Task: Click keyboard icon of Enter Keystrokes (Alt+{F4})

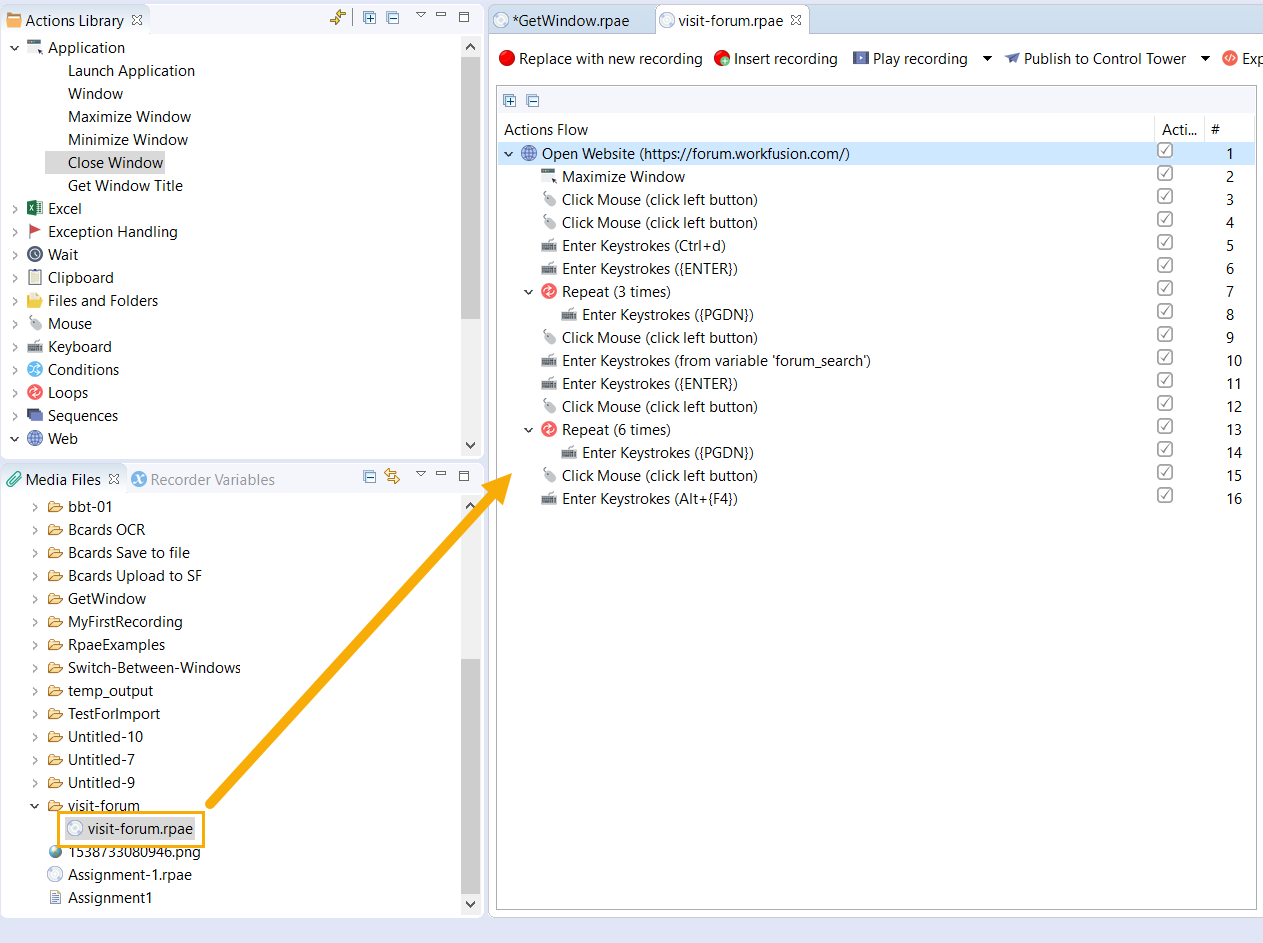Action: point(548,498)
